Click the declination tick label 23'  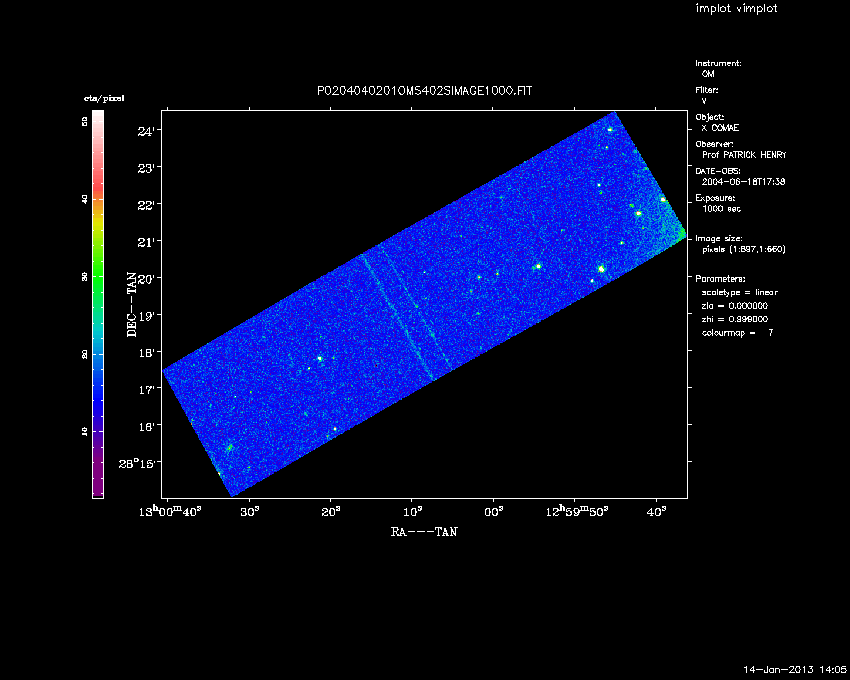(146, 168)
